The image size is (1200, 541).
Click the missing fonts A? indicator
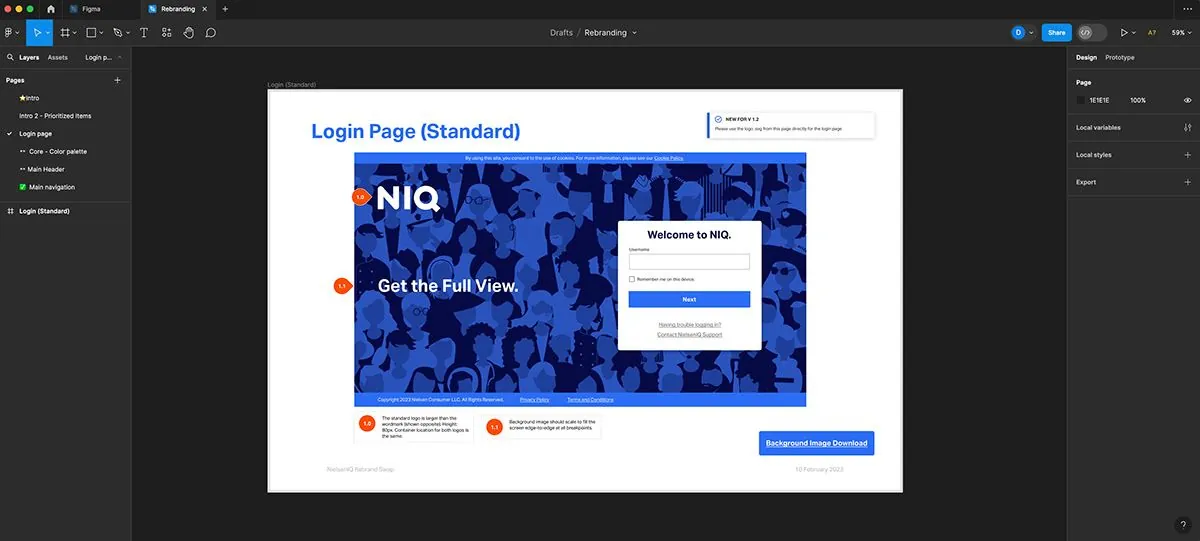tap(1152, 32)
